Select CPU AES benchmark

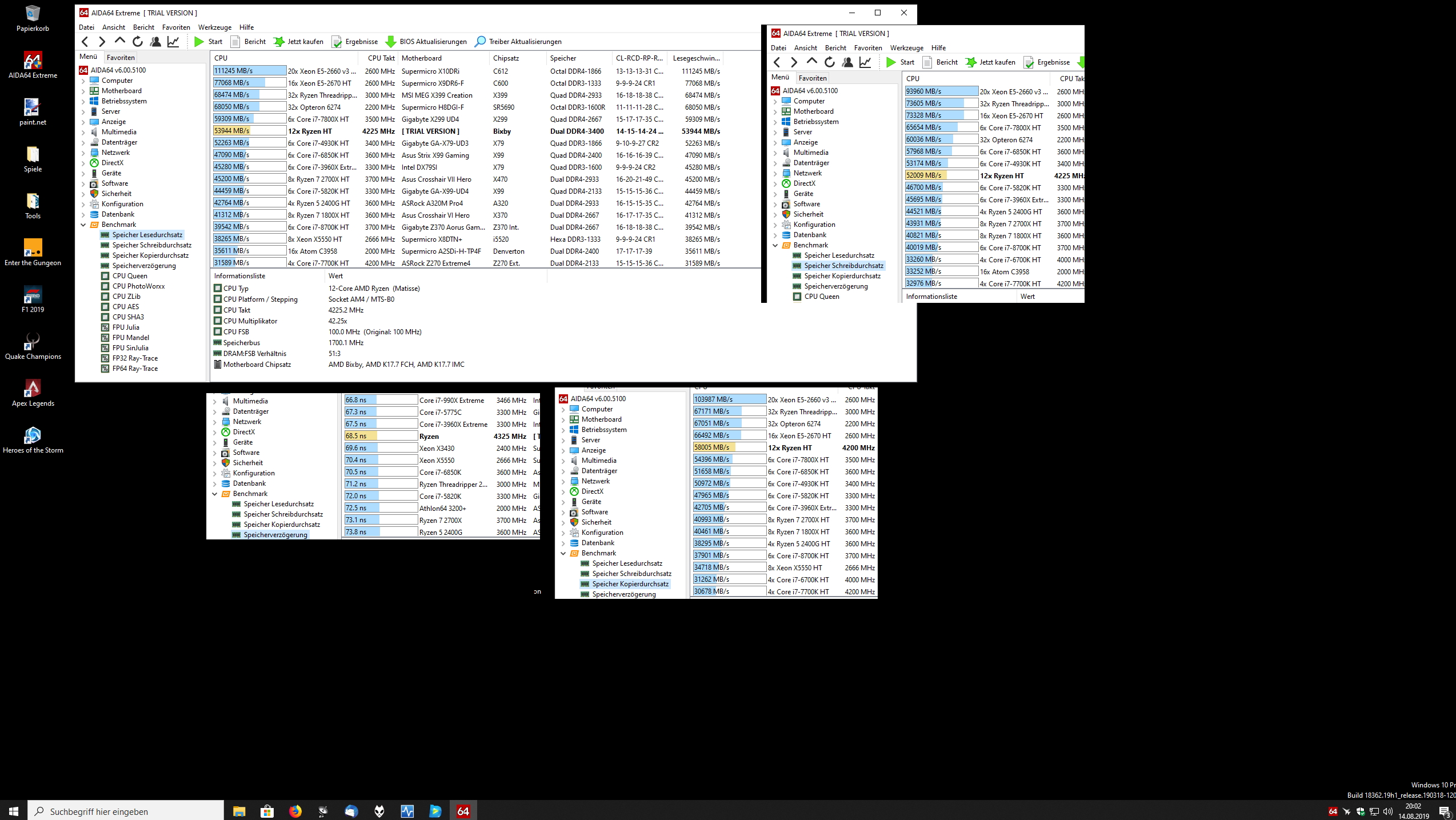[x=126, y=307]
